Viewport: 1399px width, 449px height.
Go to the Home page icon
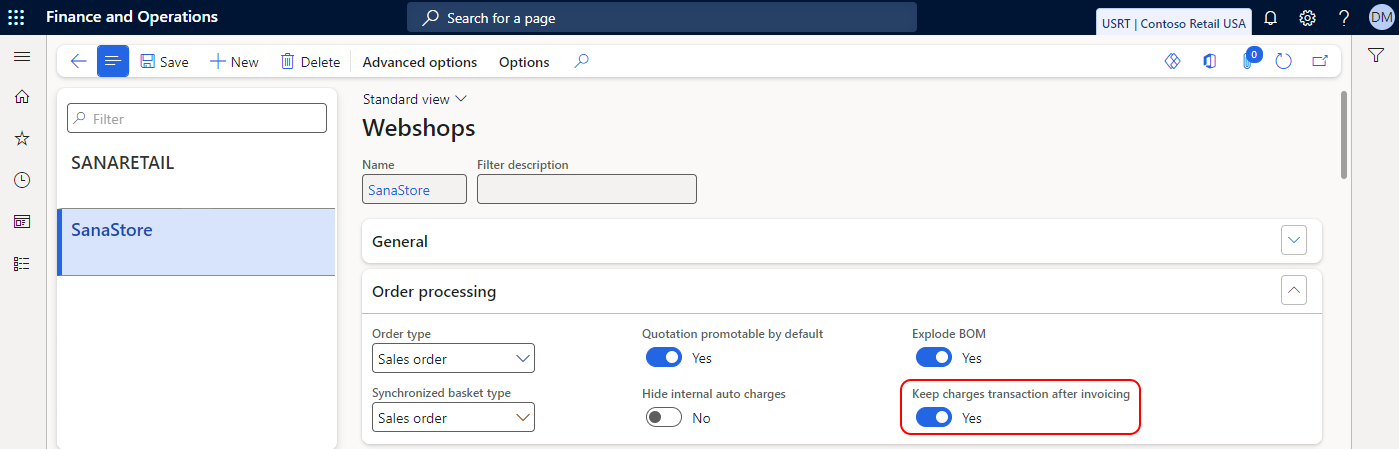click(x=21, y=97)
